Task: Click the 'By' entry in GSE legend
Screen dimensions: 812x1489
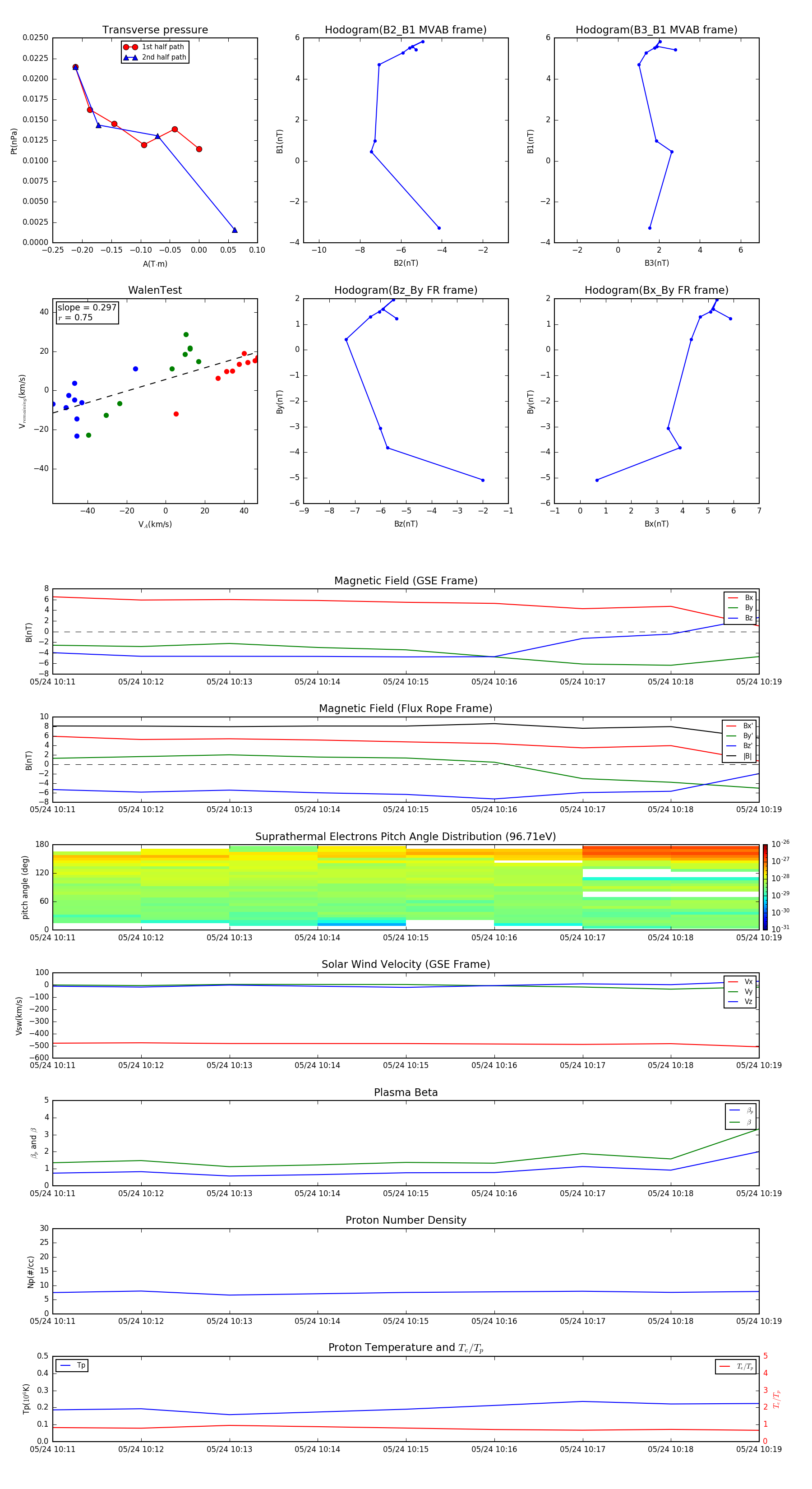Action: click(741, 608)
